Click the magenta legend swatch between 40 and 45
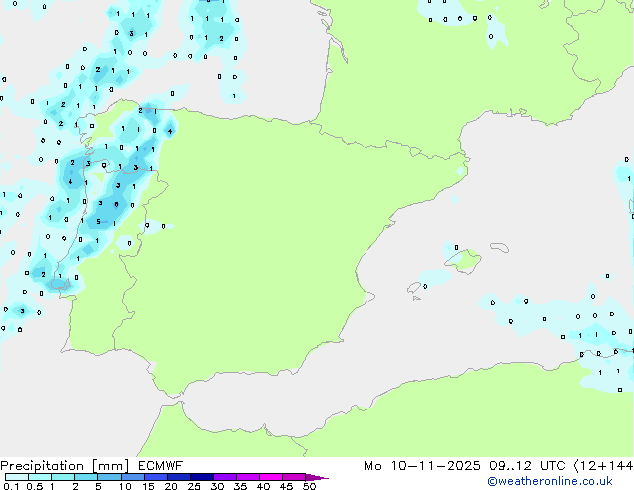 (271, 477)
